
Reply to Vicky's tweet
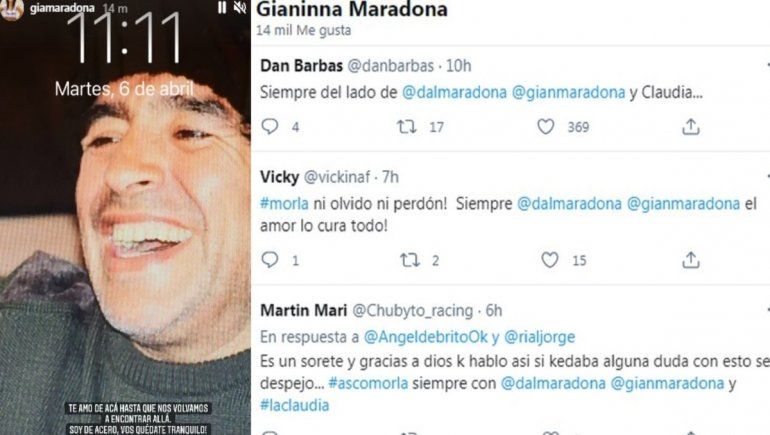tap(270, 260)
